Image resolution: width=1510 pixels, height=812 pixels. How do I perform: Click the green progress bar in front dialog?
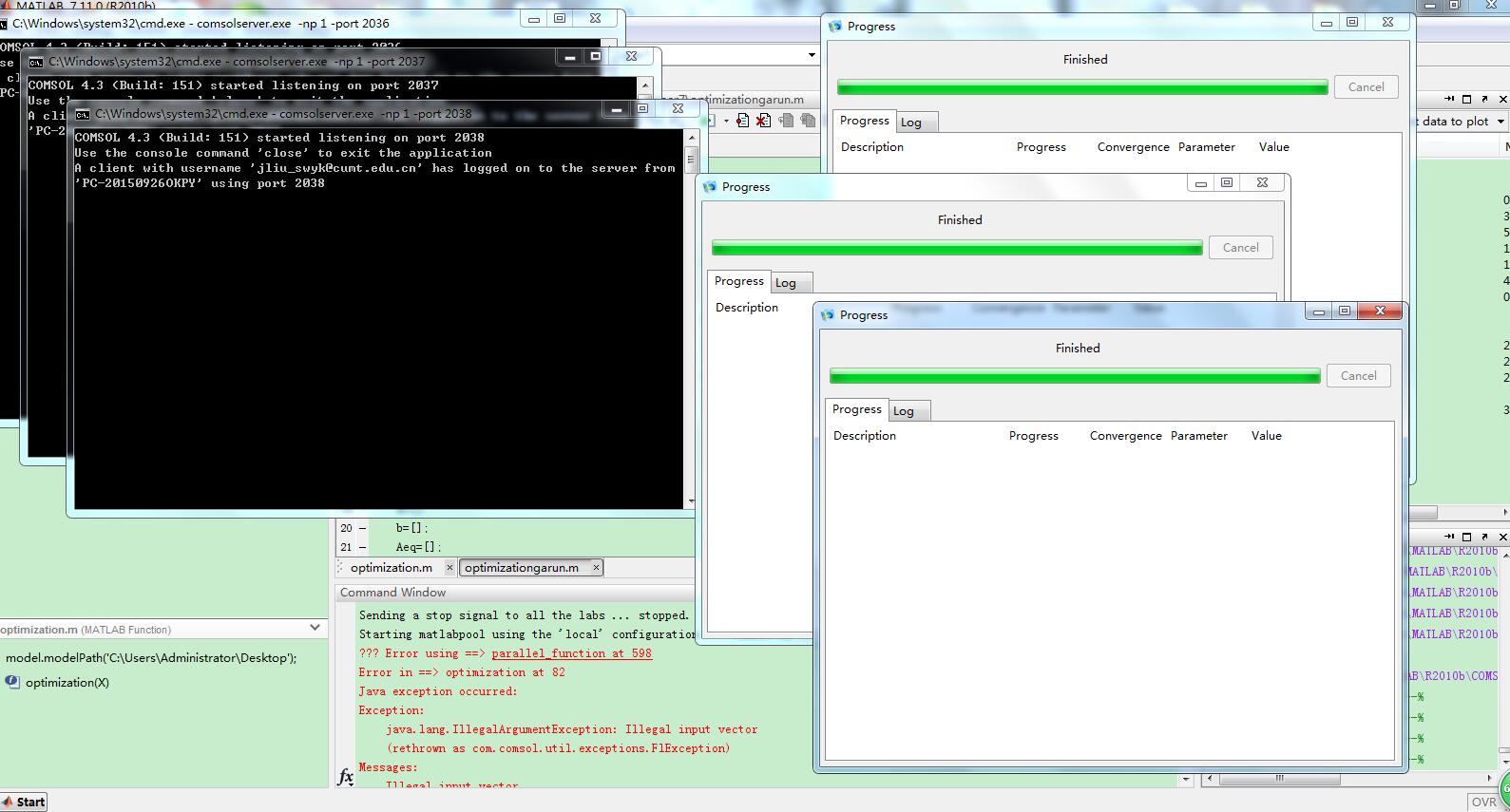[1074, 377]
